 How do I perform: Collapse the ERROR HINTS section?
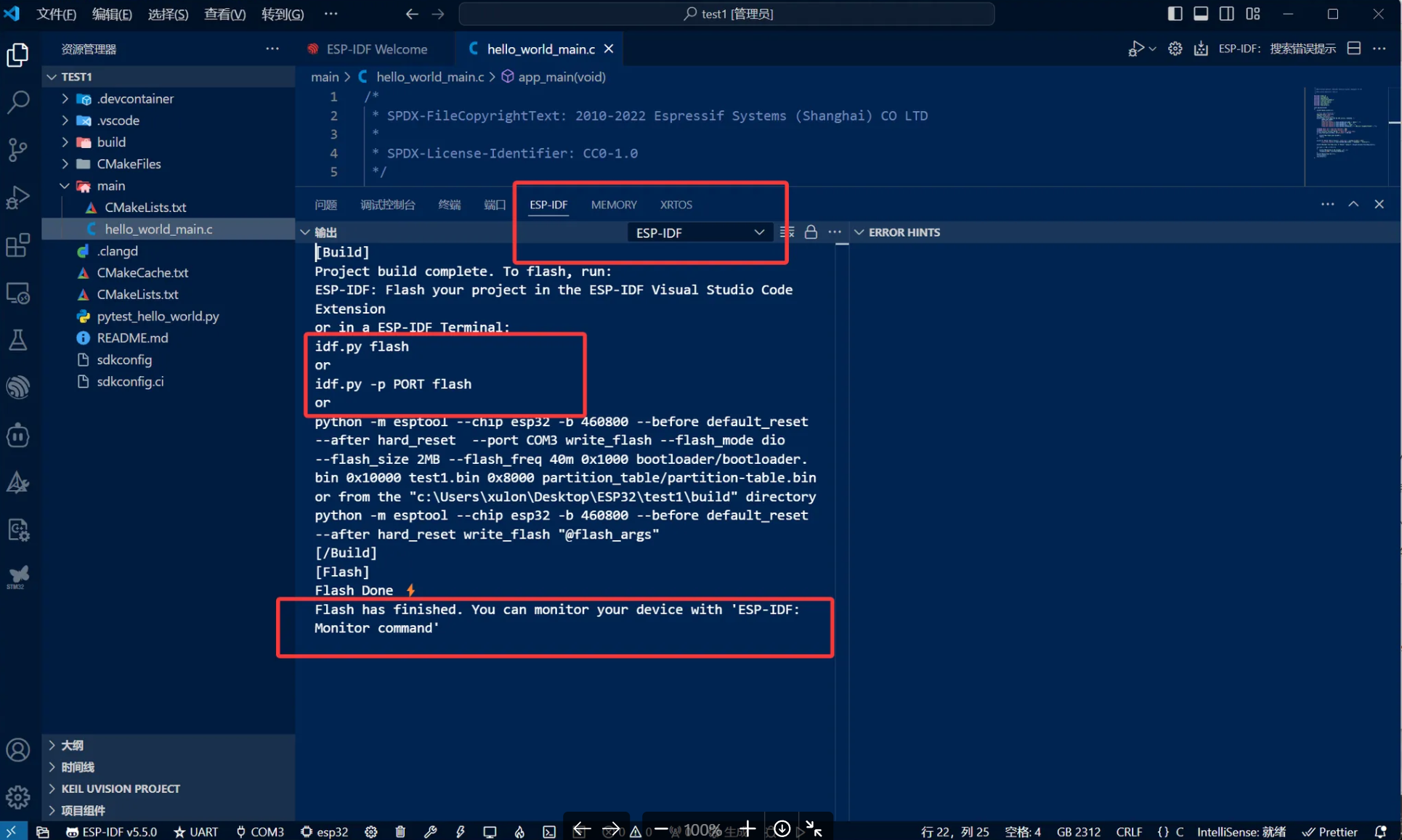coord(859,232)
